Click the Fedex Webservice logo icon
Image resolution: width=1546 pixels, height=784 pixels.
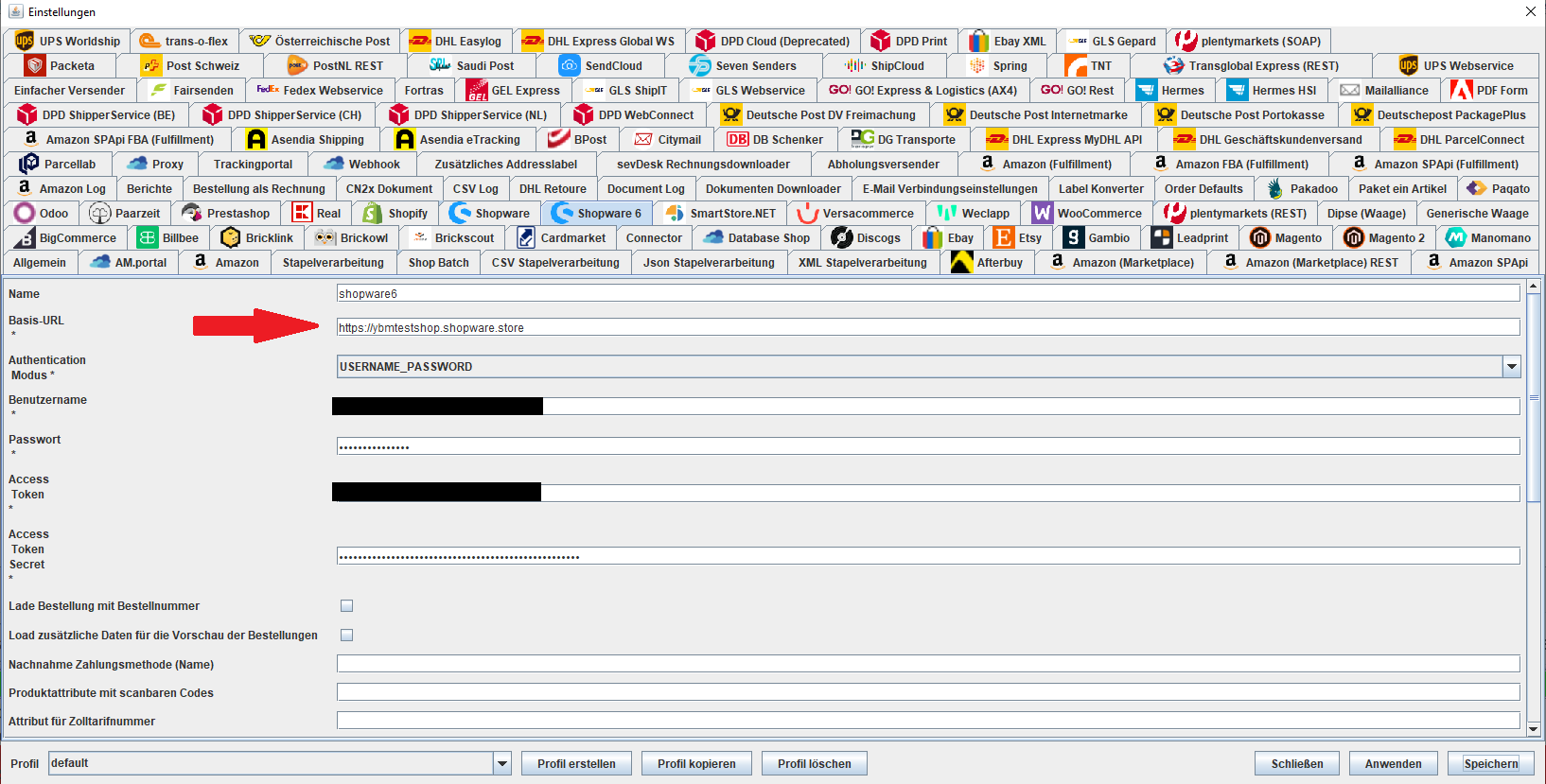coord(268,90)
